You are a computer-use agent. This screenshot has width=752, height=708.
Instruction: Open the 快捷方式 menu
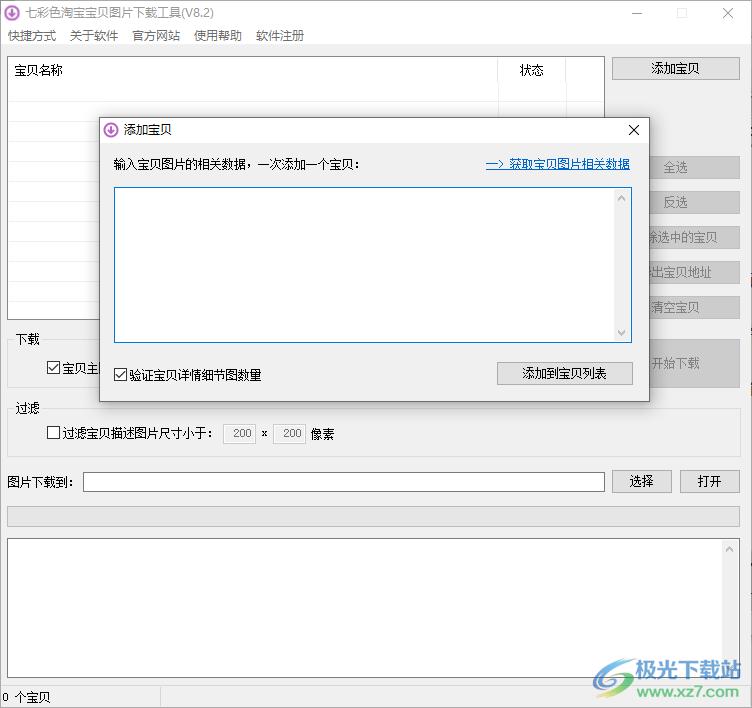[x=32, y=36]
